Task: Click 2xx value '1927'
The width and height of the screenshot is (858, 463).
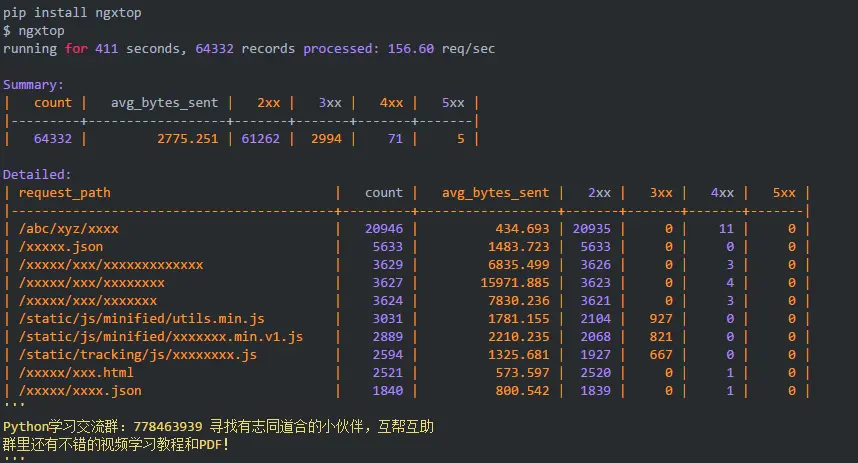Action: 596,355
